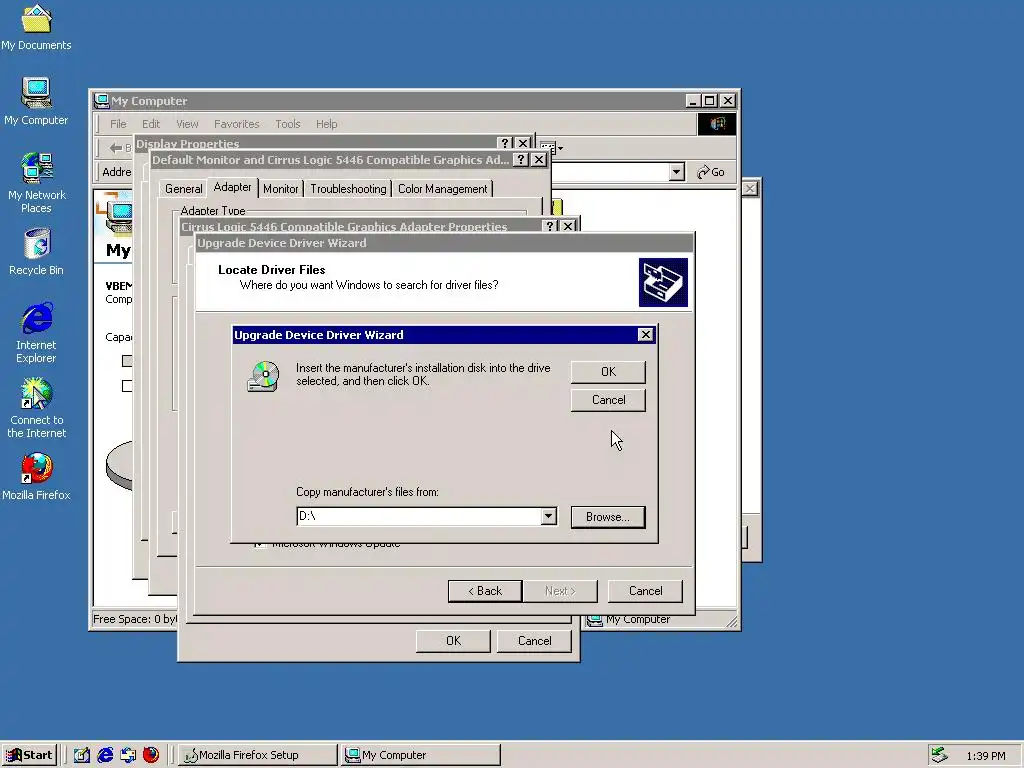Click help button on Display Properties title
Screen dimensions: 1024x768
tap(505, 143)
